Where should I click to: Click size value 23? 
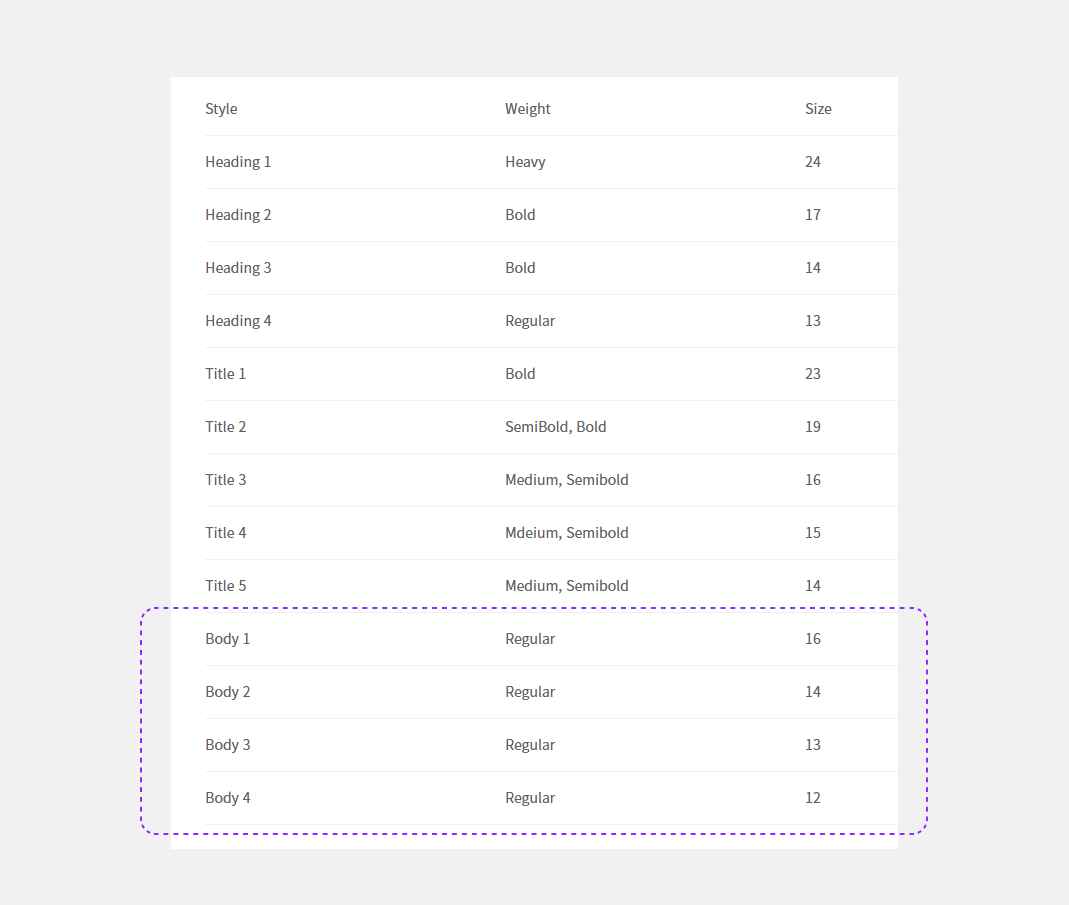[x=813, y=374]
